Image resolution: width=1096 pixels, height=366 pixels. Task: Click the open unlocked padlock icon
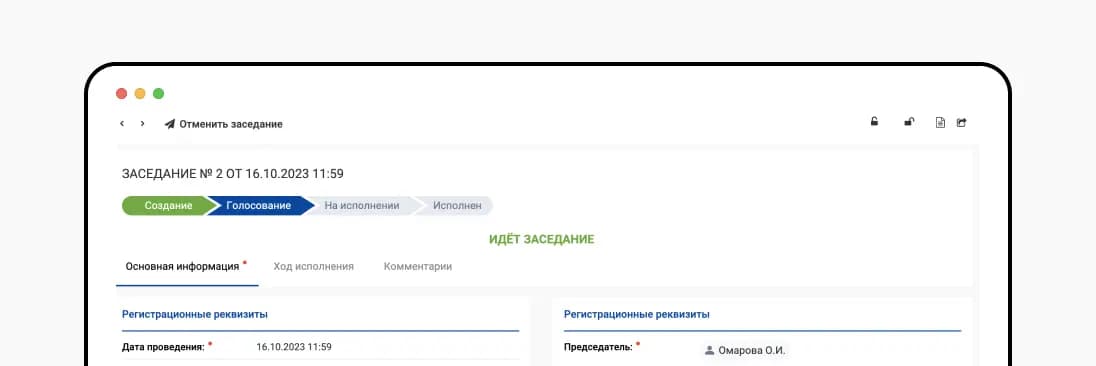tap(909, 122)
